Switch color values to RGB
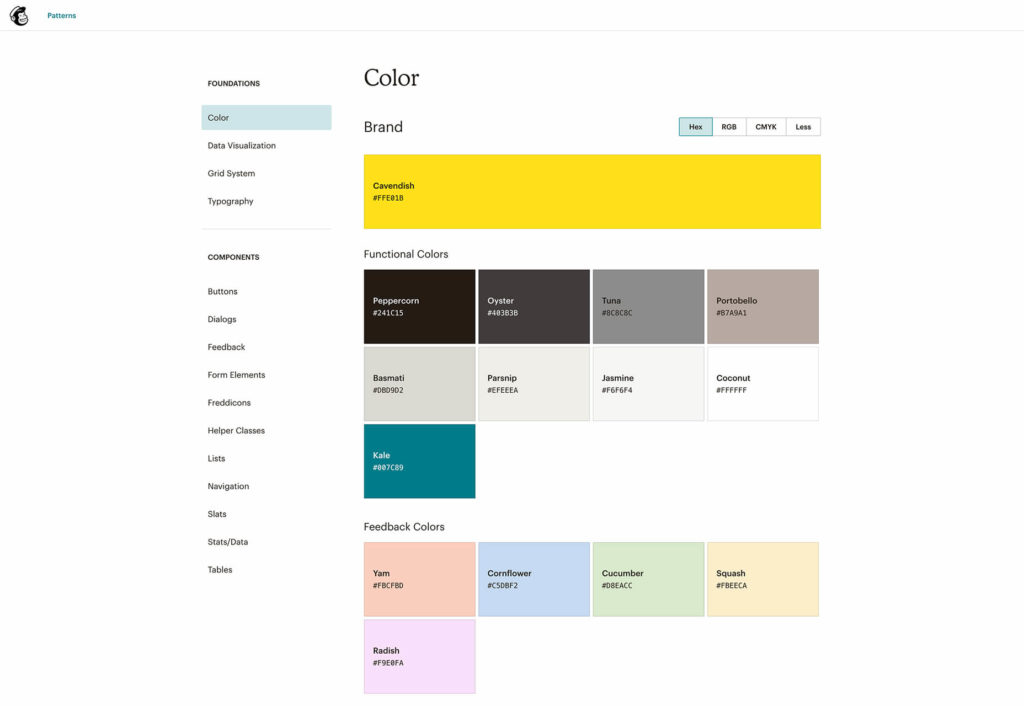Viewport: 1024px width, 706px height. tap(729, 127)
